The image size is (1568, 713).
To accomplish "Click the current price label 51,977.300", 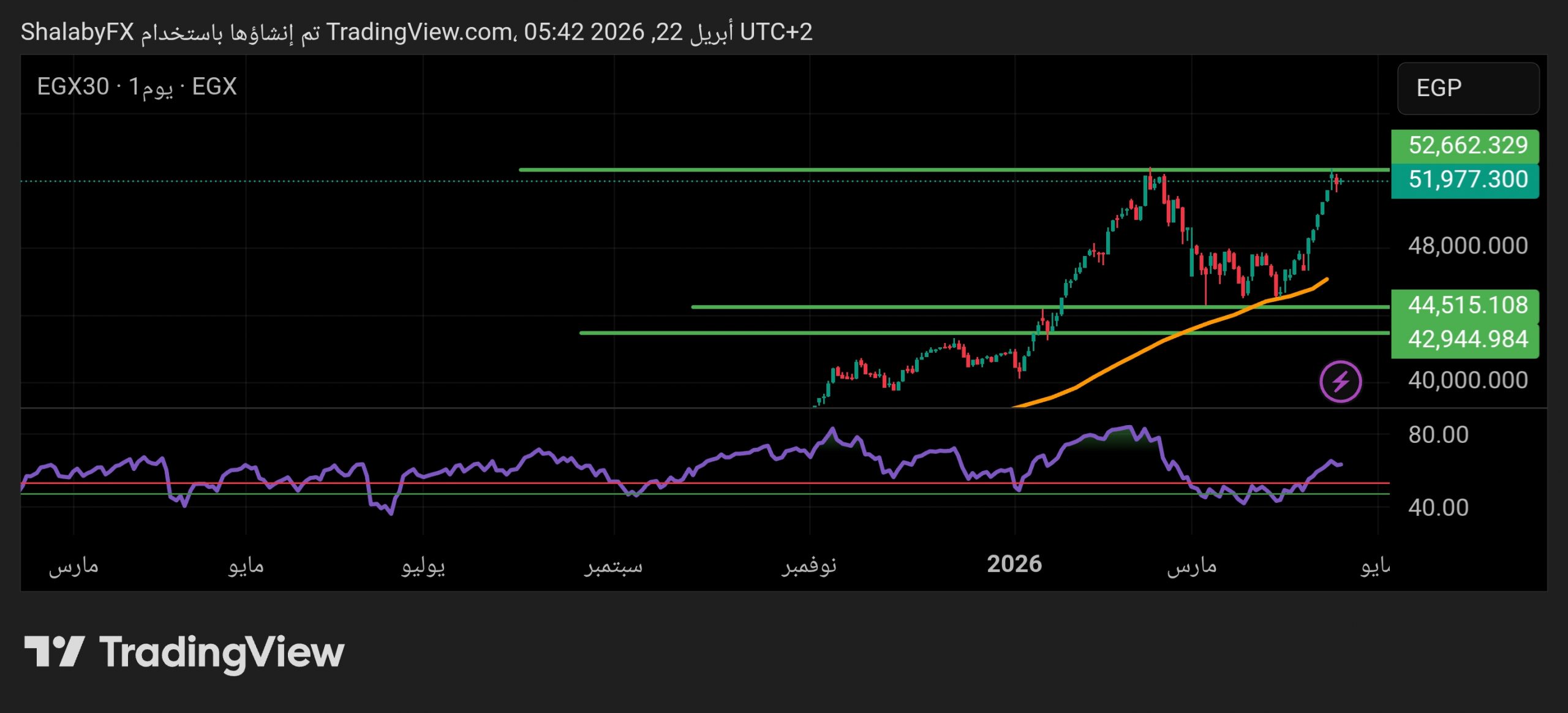I will point(1464,180).
